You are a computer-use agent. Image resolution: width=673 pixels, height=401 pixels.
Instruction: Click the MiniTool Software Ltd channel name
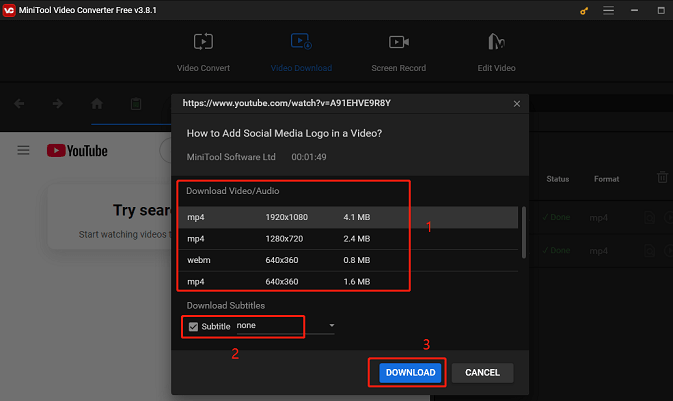231,157
